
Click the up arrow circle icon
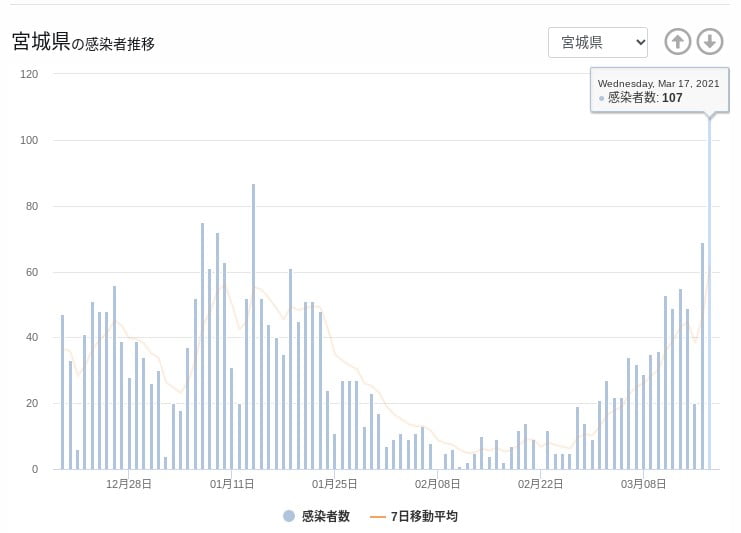click(678, 42)
